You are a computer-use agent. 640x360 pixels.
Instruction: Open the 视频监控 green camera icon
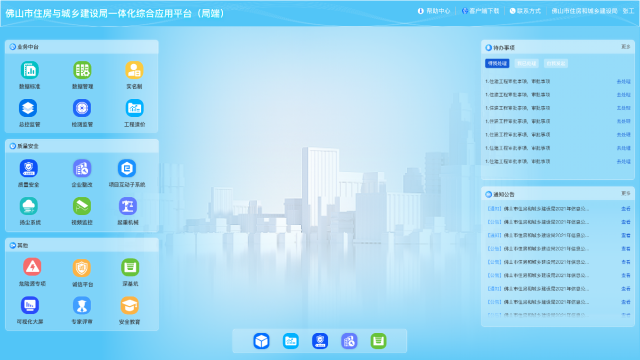[82, 206]
